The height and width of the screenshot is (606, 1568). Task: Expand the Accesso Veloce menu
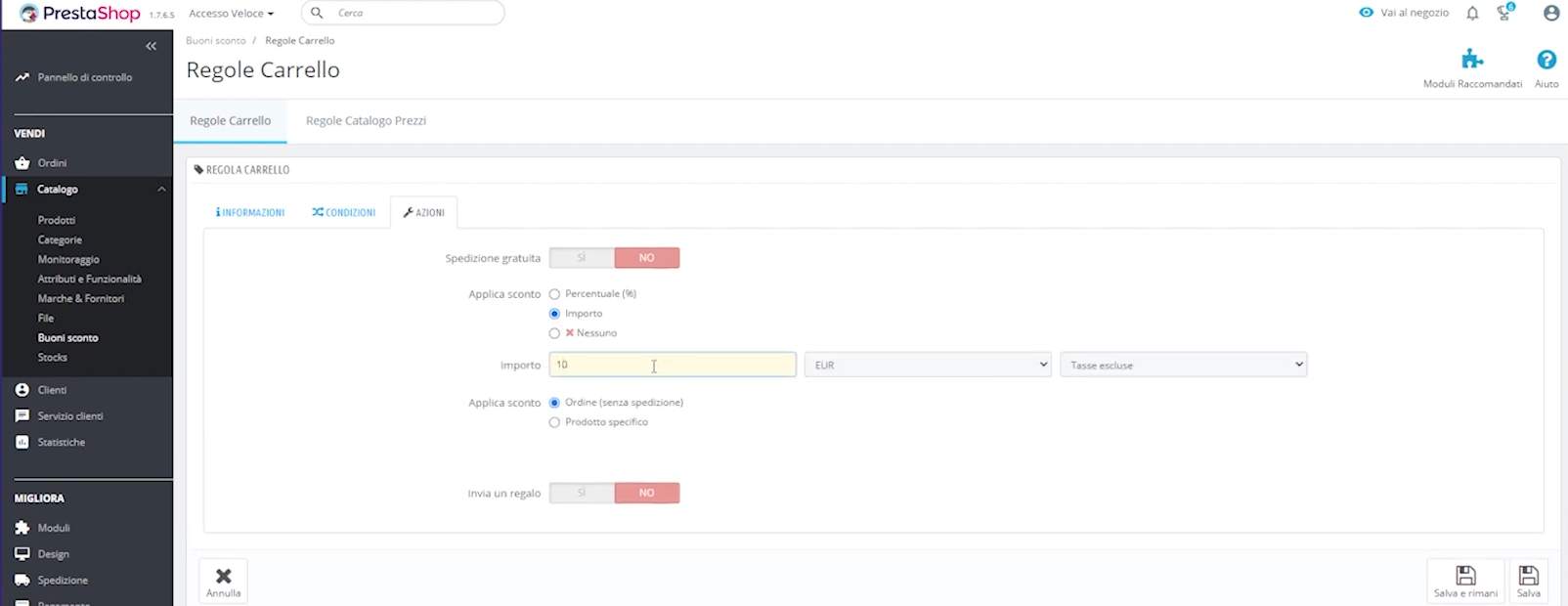click(x=232, y=14)
